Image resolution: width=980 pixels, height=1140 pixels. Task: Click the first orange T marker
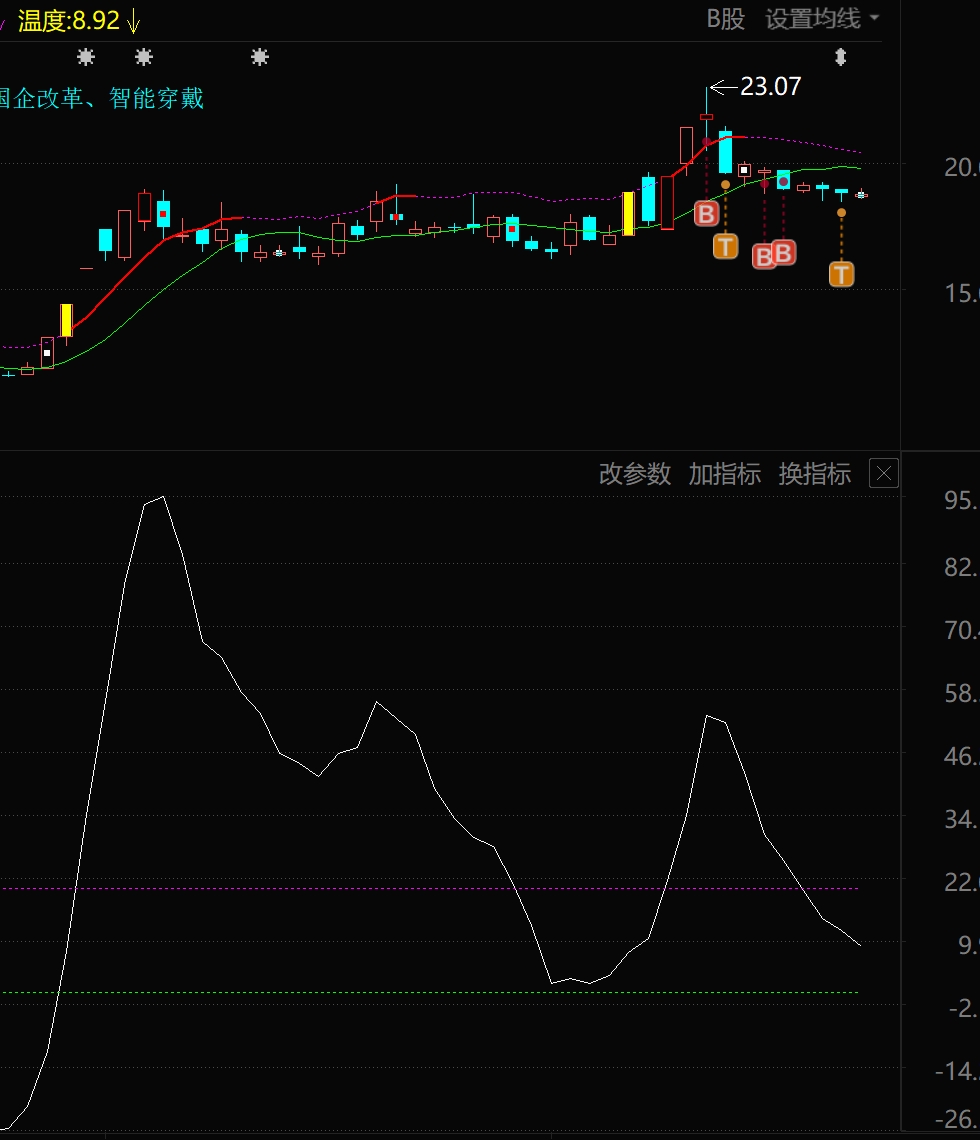(726, 246)
